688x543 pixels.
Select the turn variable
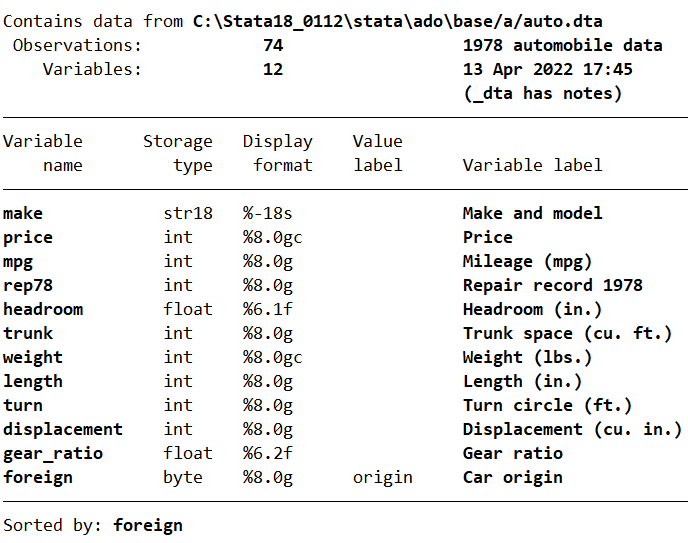click(23, 405)
